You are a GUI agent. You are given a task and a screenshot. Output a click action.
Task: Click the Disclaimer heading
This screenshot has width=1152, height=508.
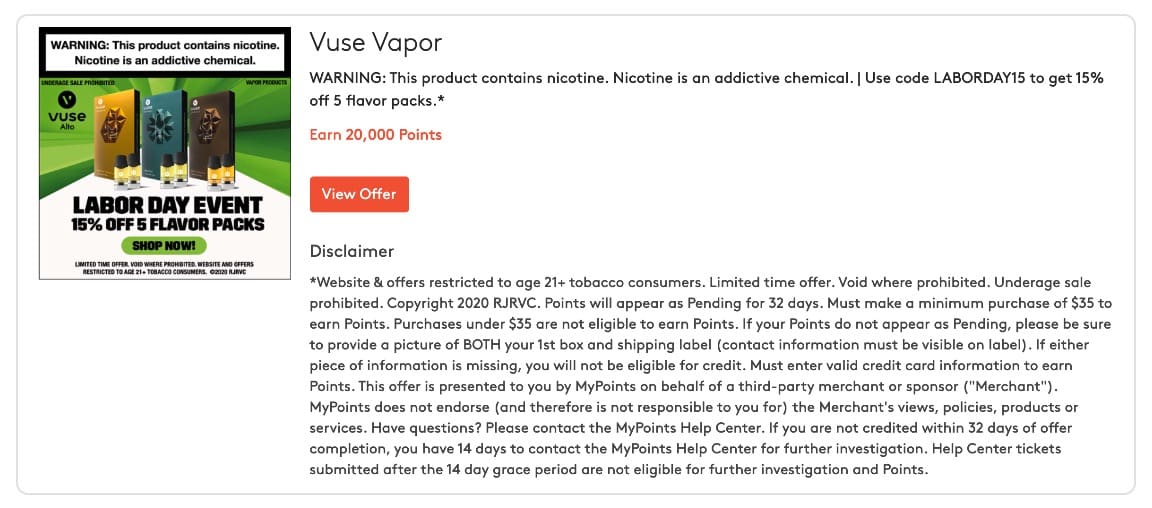click(352, 251)
